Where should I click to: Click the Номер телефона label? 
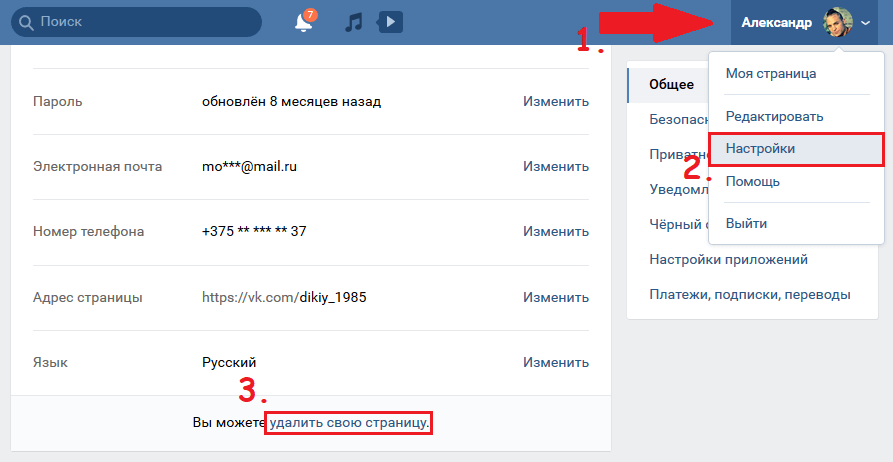tap(88, 231)
